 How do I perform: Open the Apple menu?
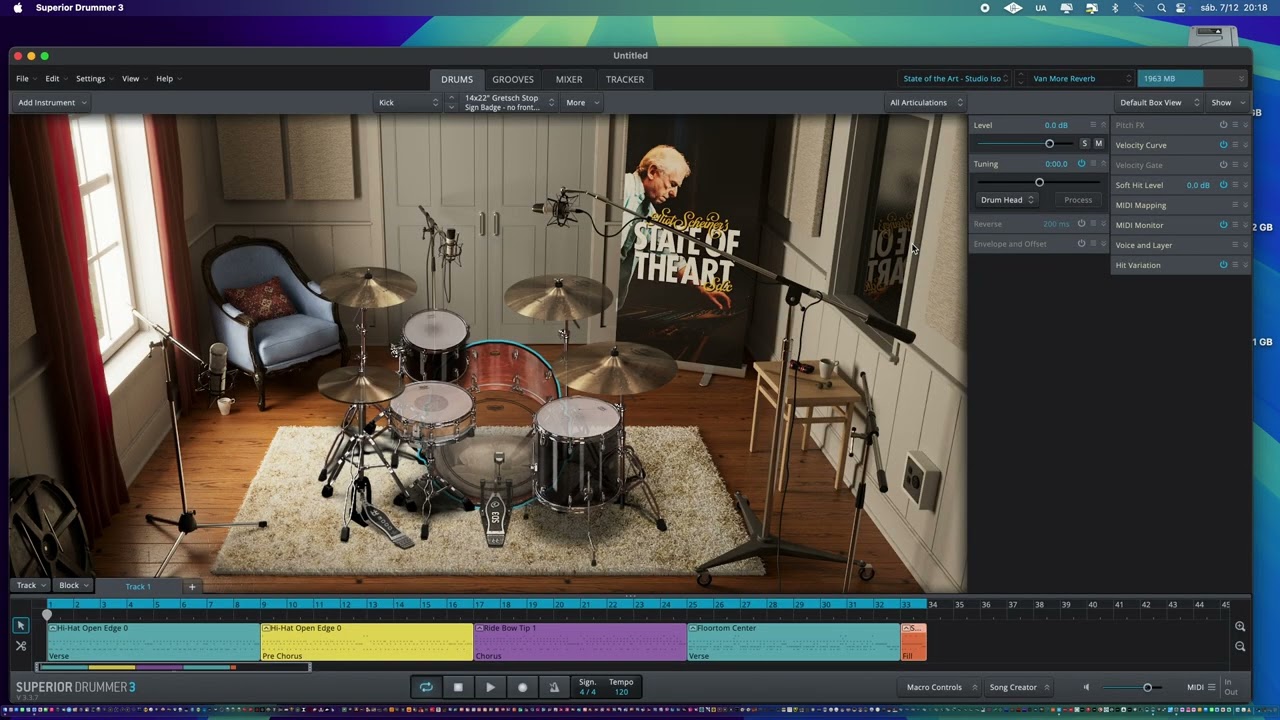[x=17, y=8]
